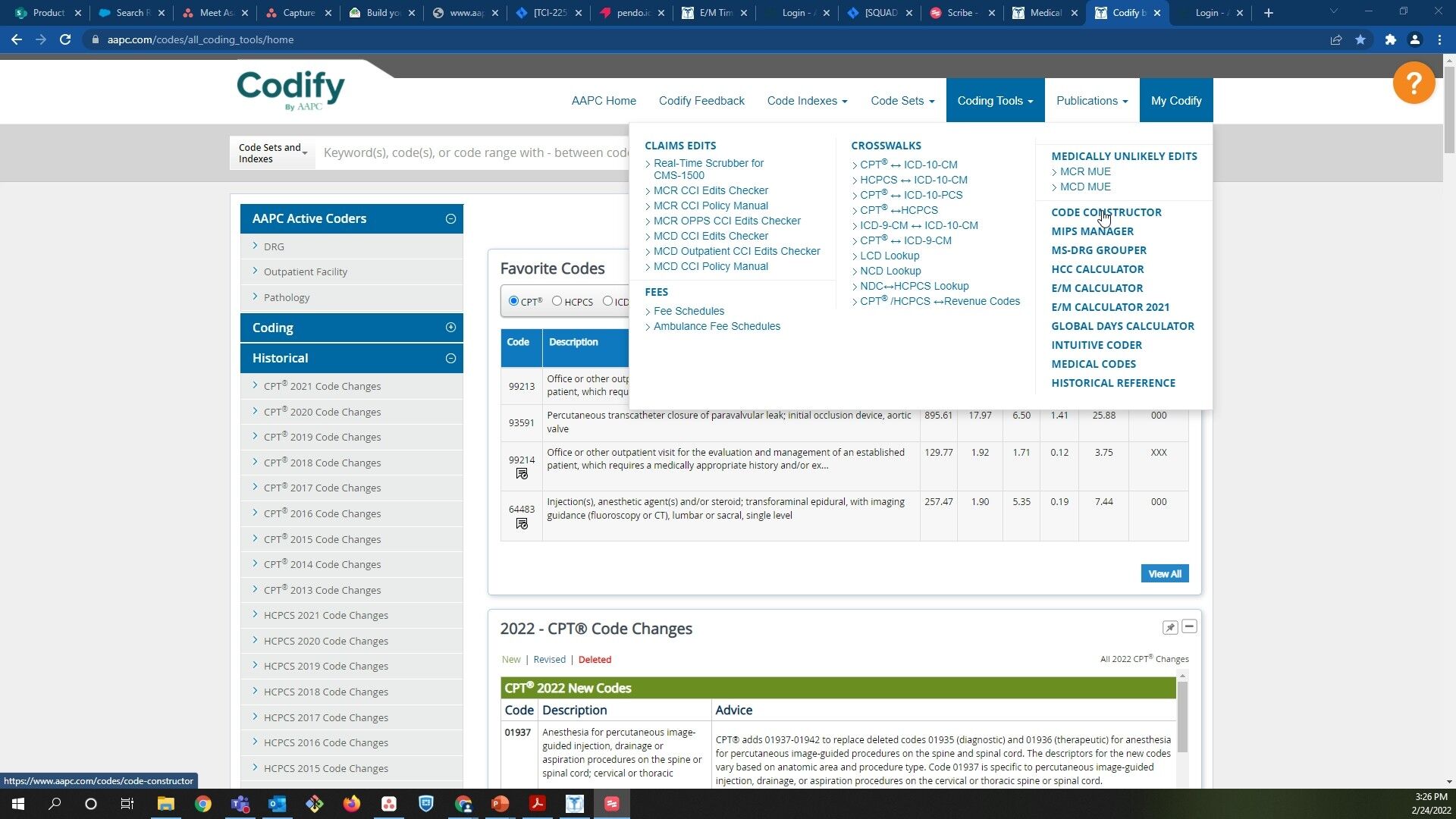Screen dimensions: 1456x819
Task: Pin the 2022 CPT Code Changes panel
Action: 1169,627
